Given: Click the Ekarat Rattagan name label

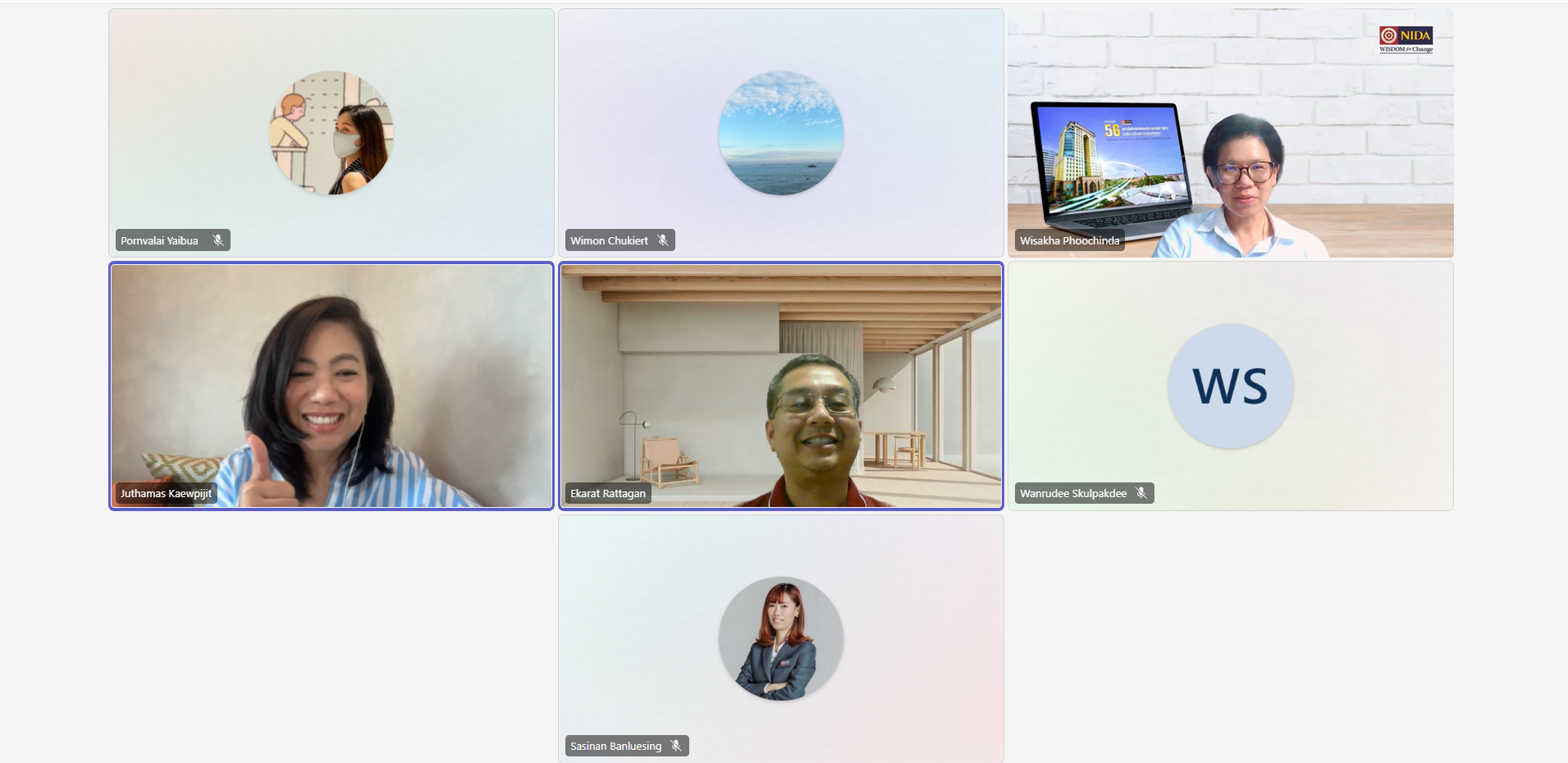Looking at the screenshot, I should point(607,493).
